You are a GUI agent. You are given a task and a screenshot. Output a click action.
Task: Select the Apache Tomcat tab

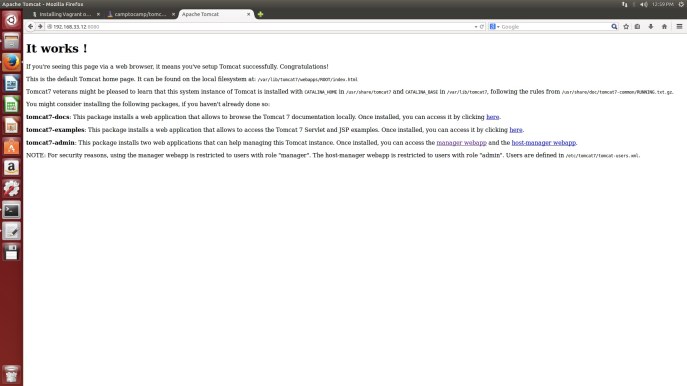pos(215,14)
